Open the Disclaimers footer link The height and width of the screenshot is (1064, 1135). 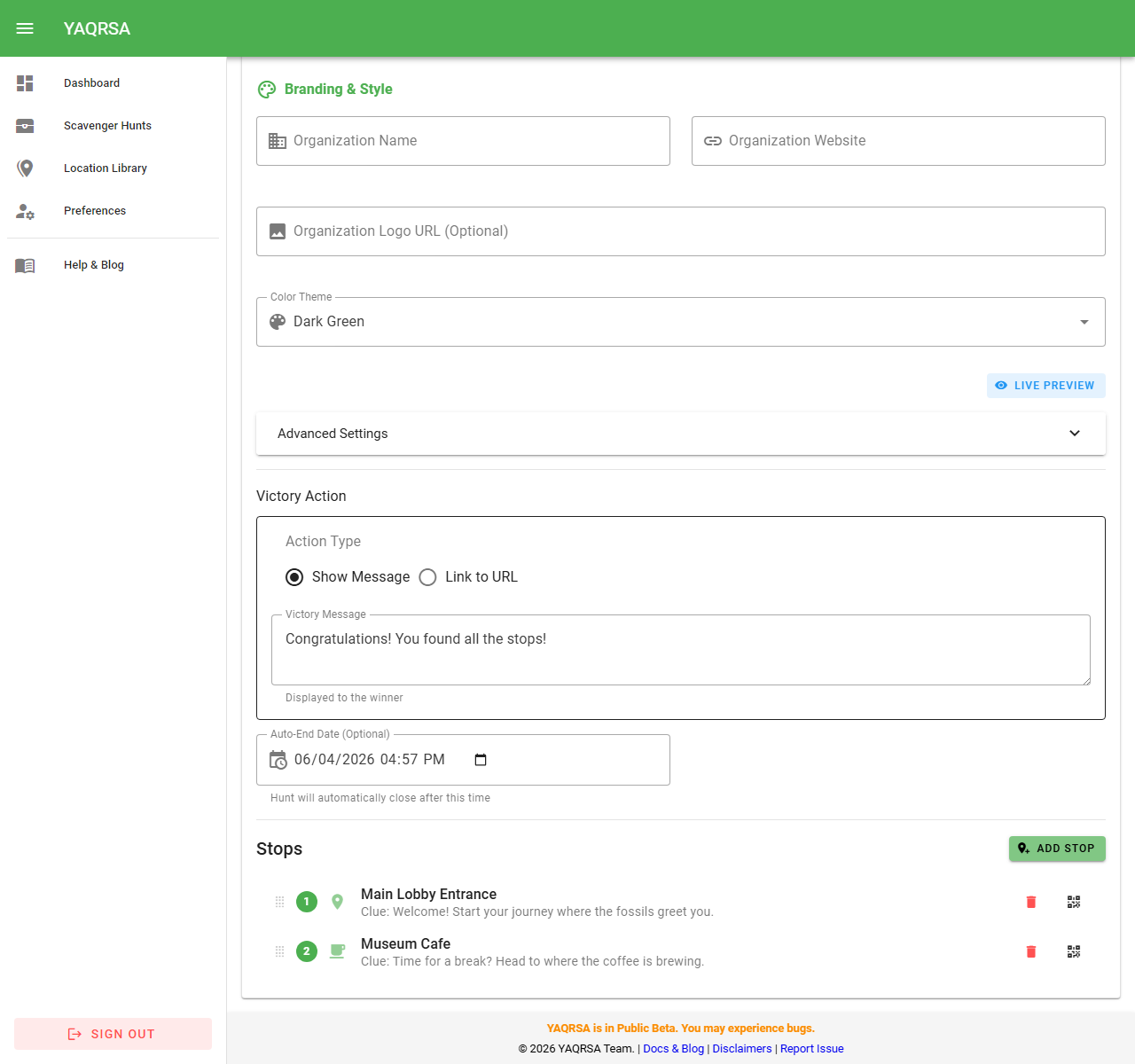[742, 1049]
